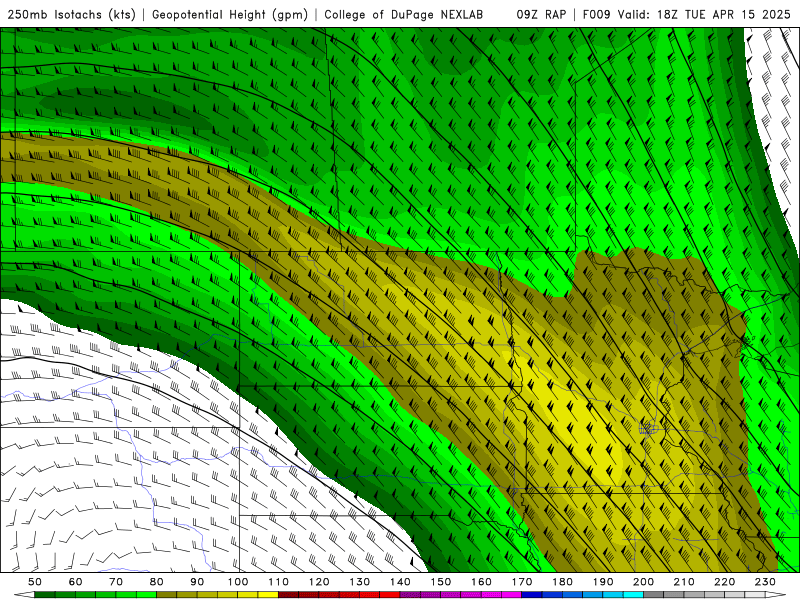Click the 60 label on the color scale
This screenshot has width=800, height=600.
click(76, 582)
